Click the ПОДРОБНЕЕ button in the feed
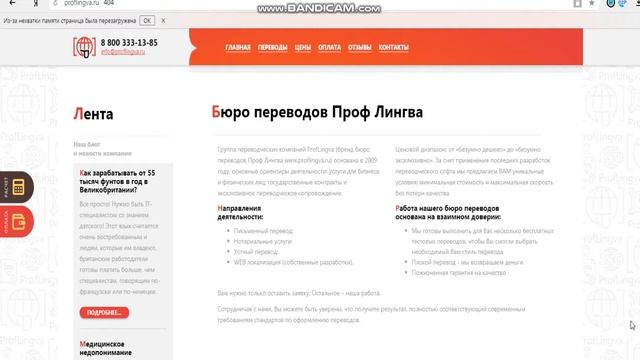This screenshot has width=640, height=360. point(104,312)
